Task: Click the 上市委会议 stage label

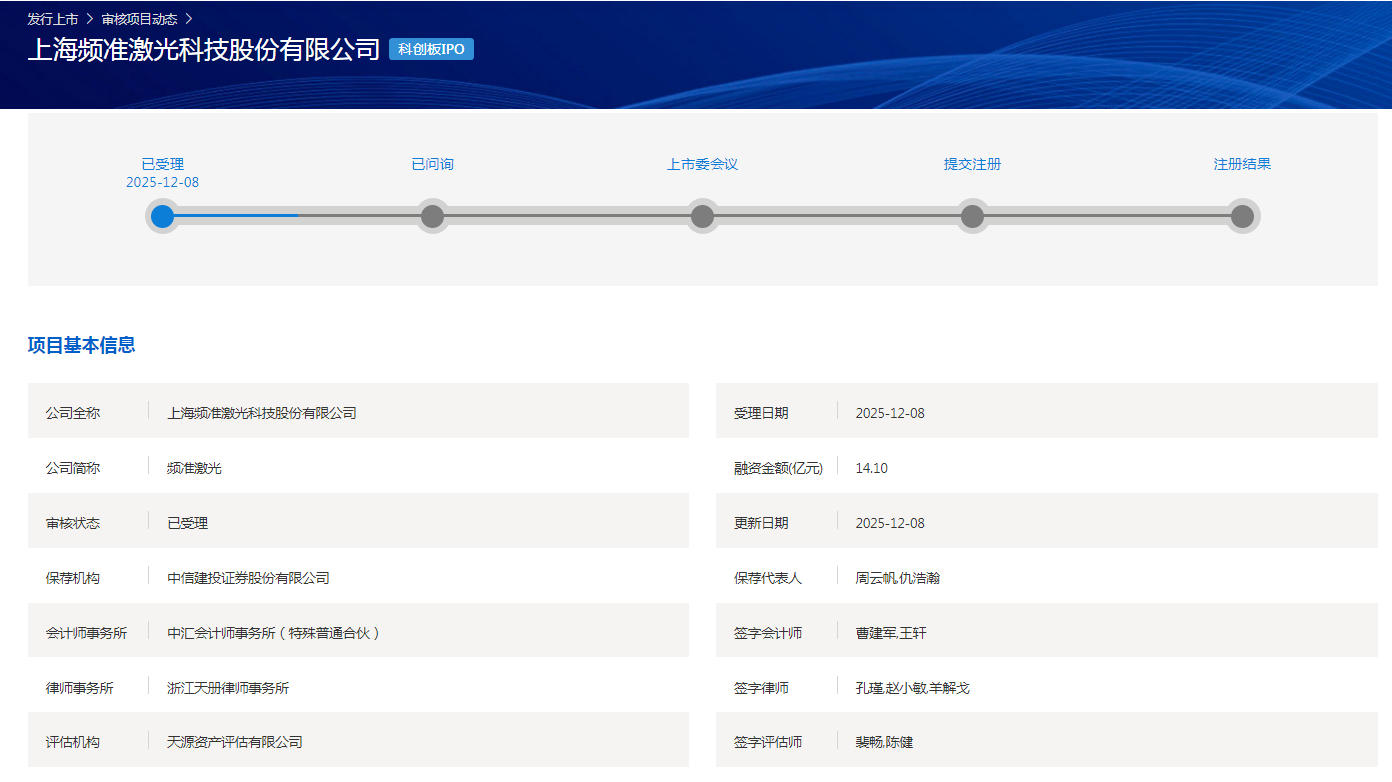Action: [x=702, y=164]
